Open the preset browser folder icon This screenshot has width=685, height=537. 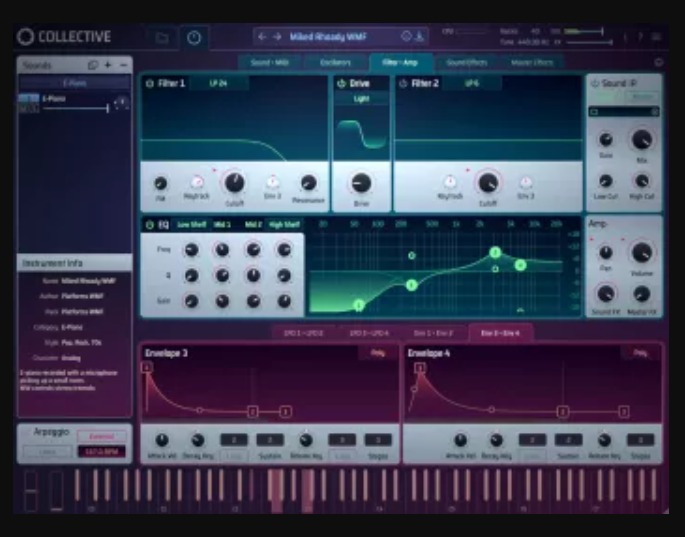162,38
